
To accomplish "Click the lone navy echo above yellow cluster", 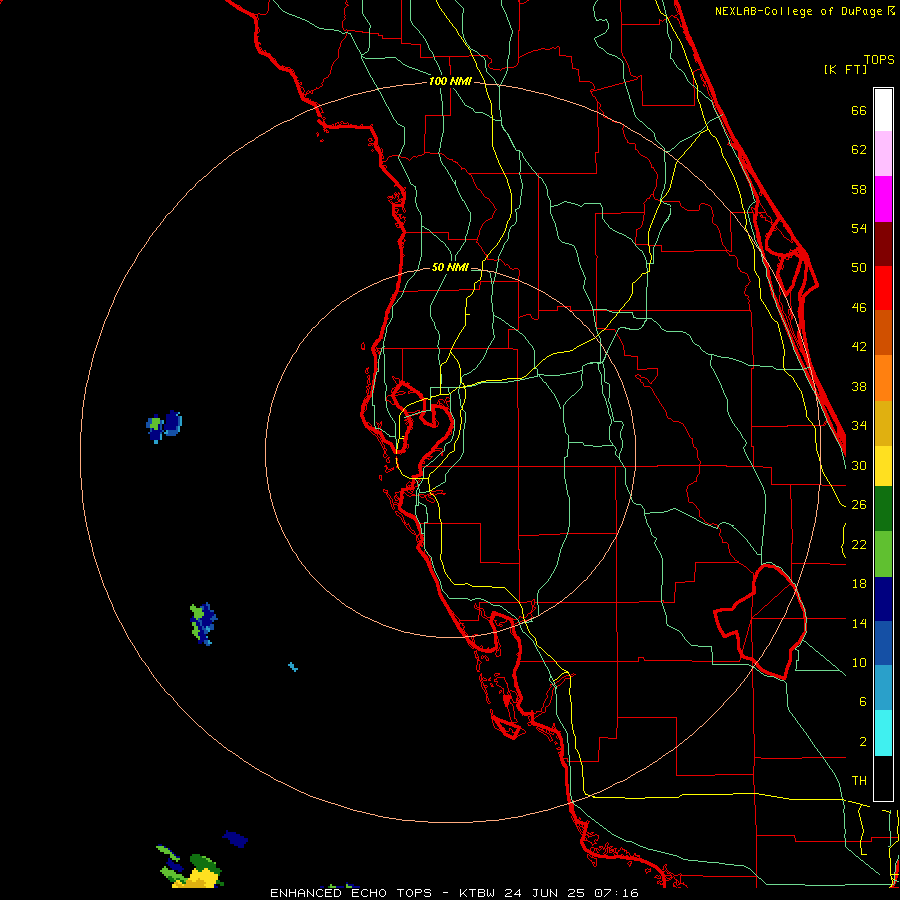I will (235, 839).
